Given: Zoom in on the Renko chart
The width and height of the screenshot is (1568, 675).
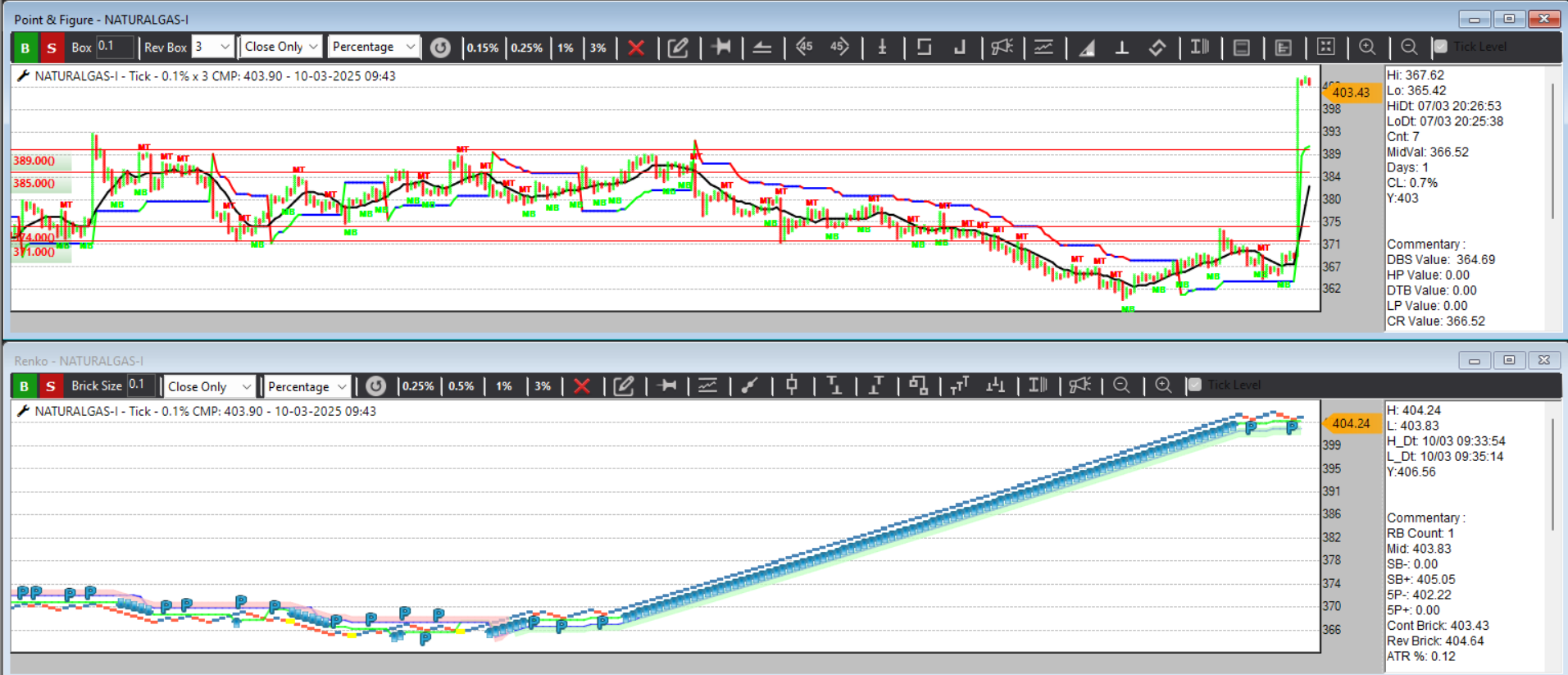Looking at the screenshot, I should point(1163,385).
